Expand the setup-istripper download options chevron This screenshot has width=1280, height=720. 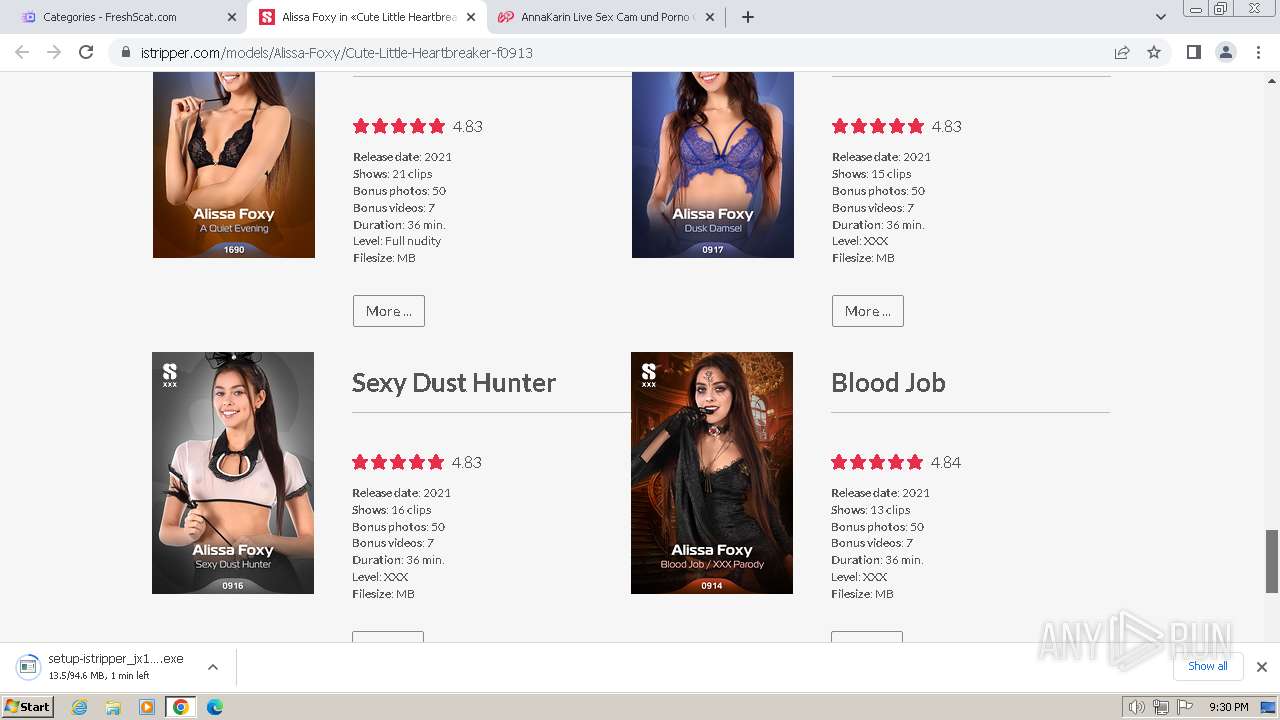[x=213, y=667]
